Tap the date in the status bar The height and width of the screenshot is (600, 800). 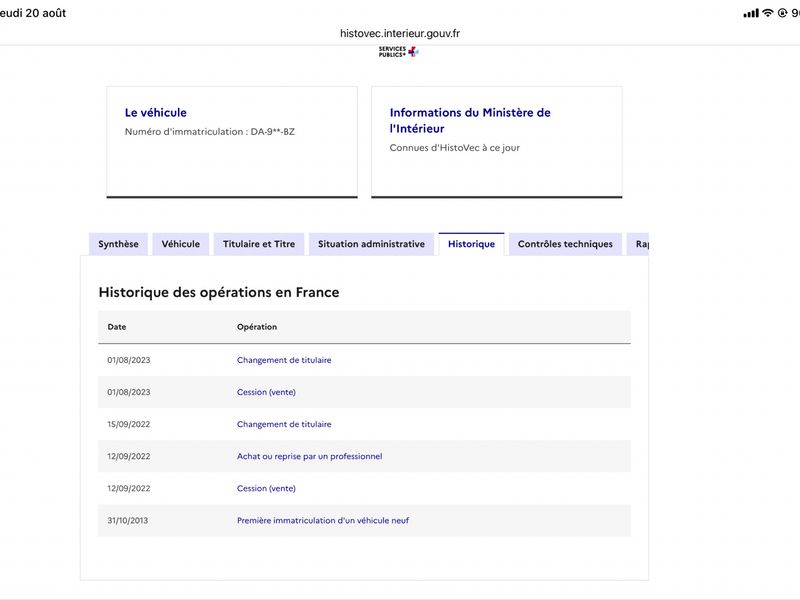(33, 13)
